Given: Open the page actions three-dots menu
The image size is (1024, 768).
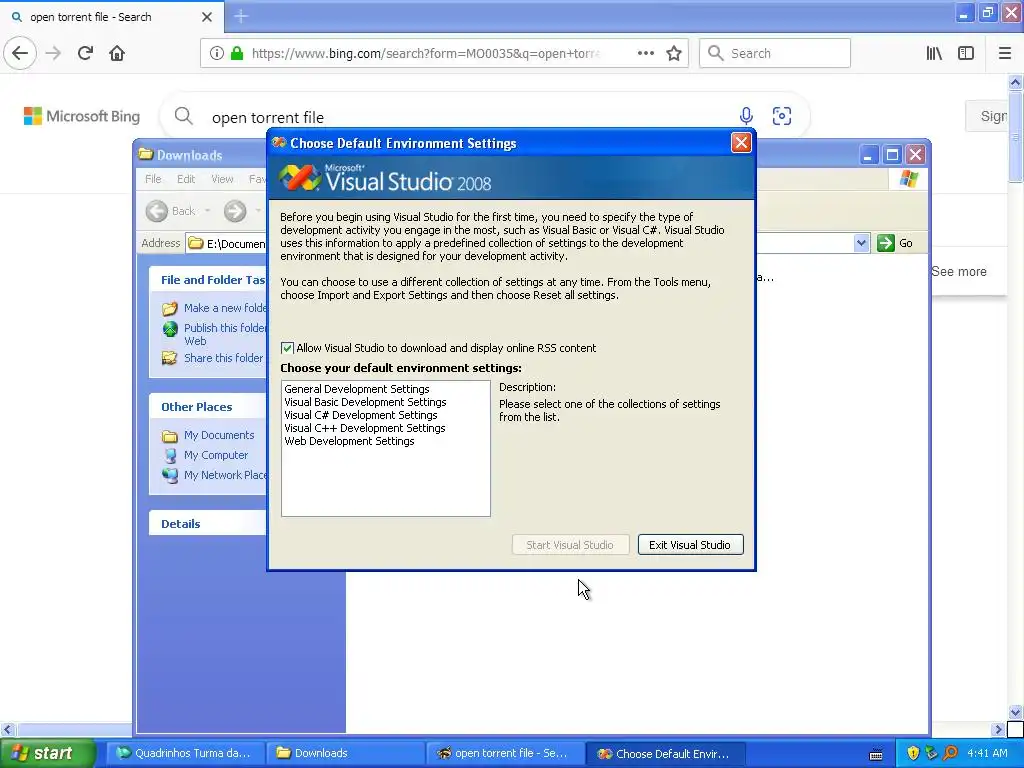Looking at the screenshot, I should [645, 54].
